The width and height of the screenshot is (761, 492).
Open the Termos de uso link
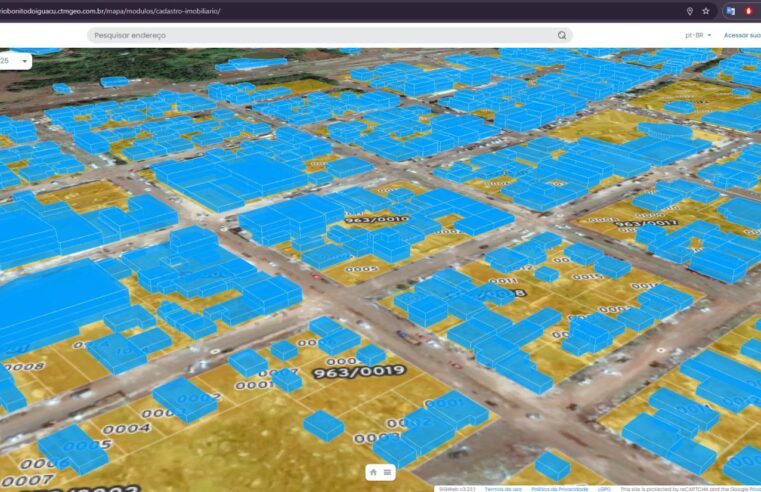502,488
